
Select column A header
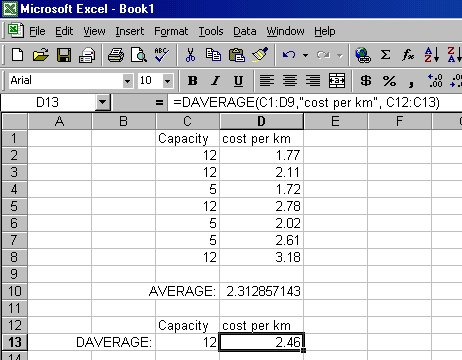[59, 121]
